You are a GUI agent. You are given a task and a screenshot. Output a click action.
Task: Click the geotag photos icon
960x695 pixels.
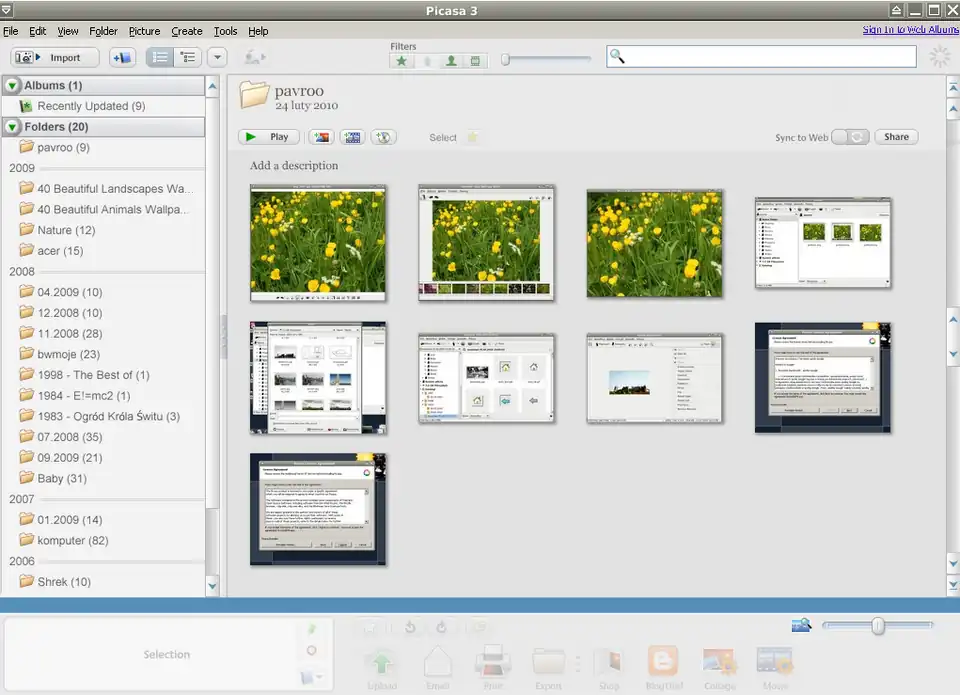click(383, 137)
